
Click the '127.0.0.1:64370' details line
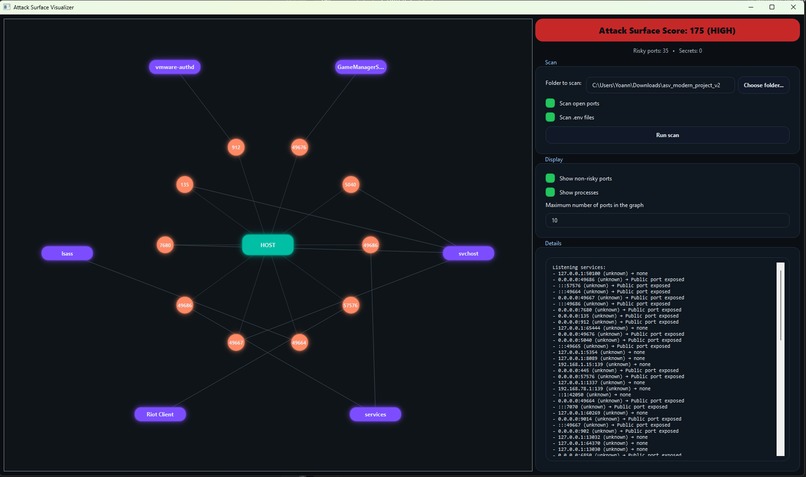(600, 443)
